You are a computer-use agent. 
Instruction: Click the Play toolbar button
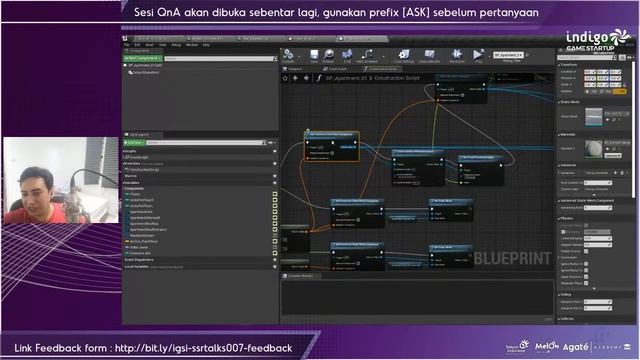tap(478, 56)
